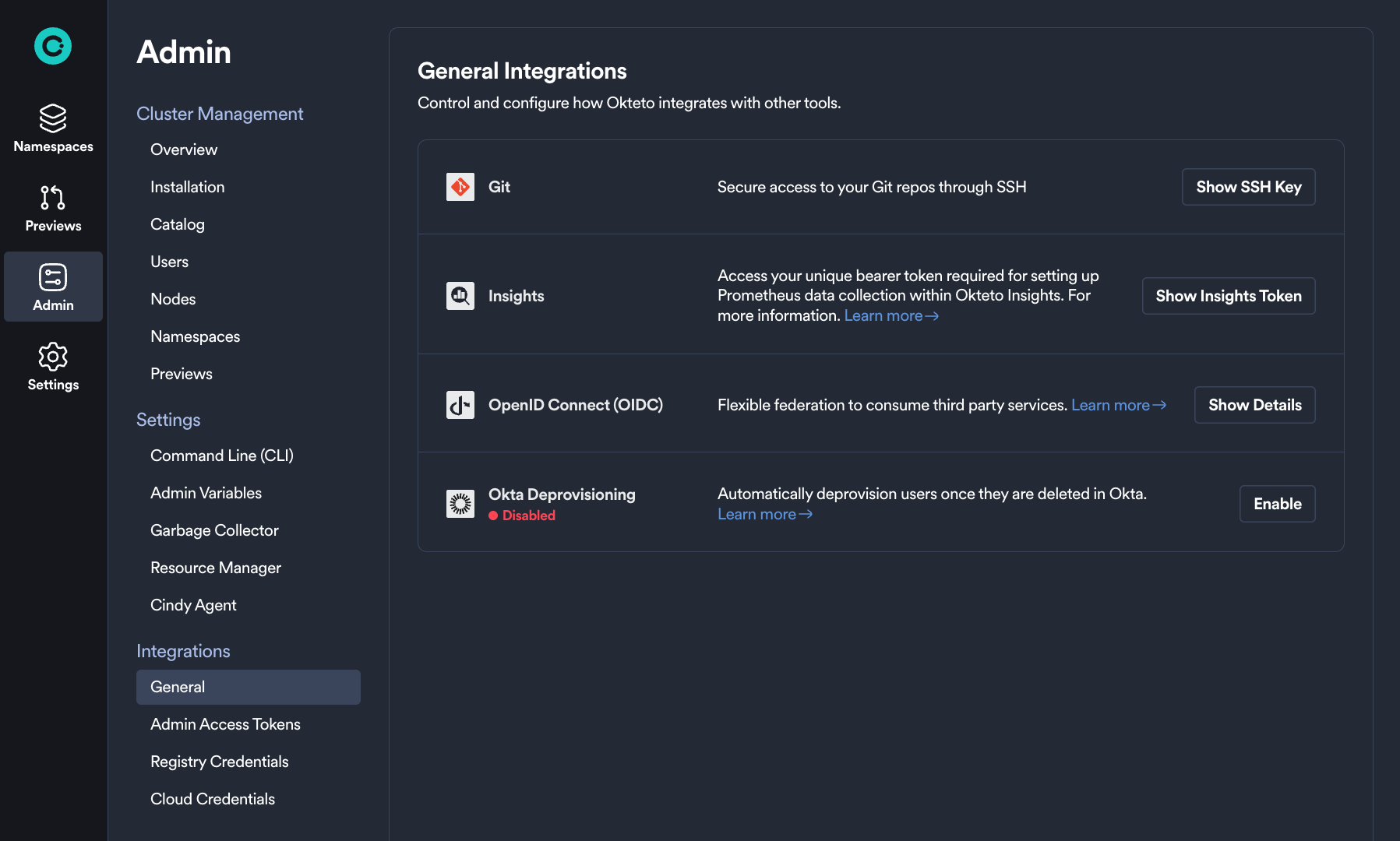Image resolution: width=1400 pixels, height=841 pixels.
Task: Go to Admin Access Tokens
Action: (225, 724)
